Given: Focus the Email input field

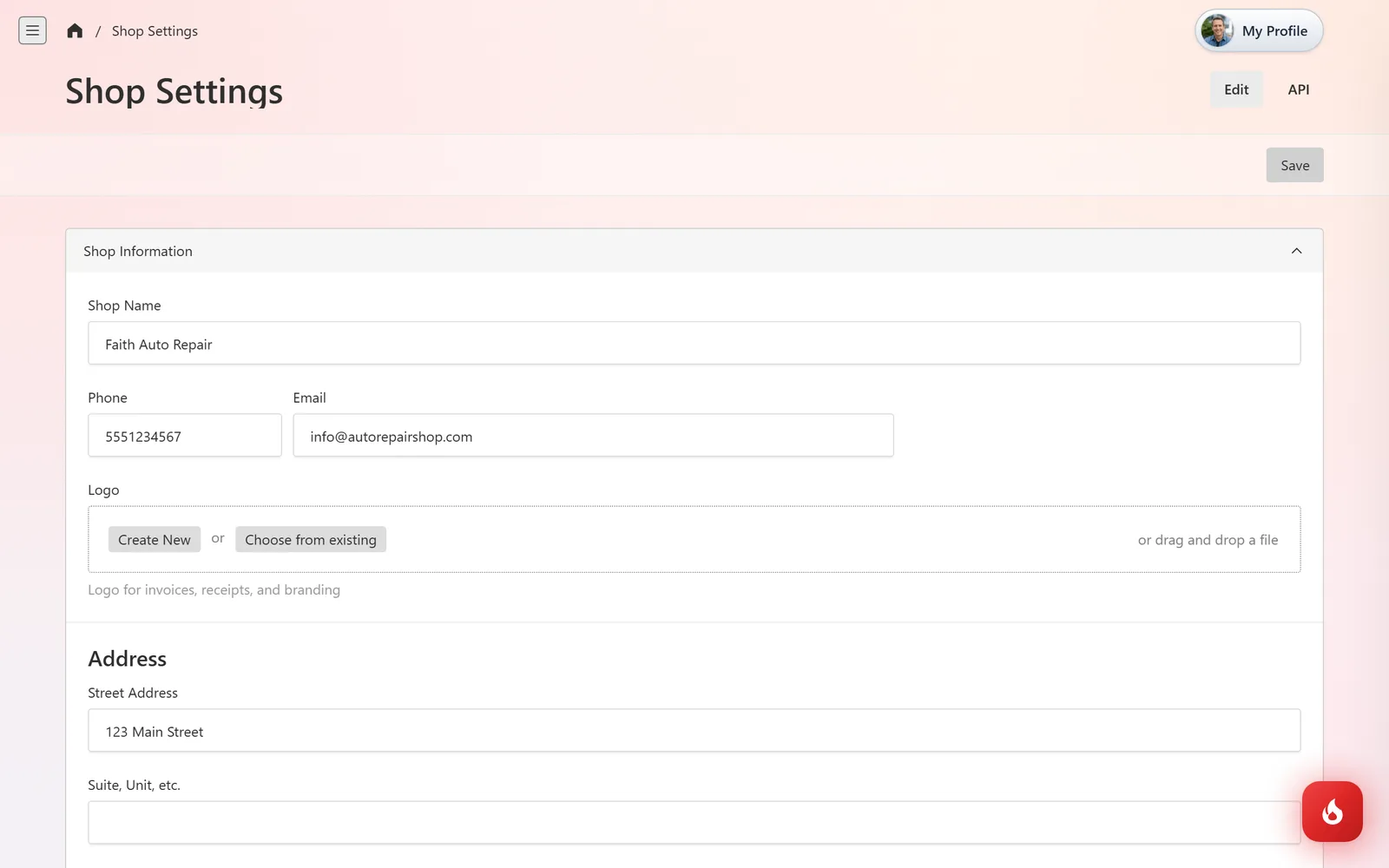Looking at the screenshot, I should click(593, 435).
